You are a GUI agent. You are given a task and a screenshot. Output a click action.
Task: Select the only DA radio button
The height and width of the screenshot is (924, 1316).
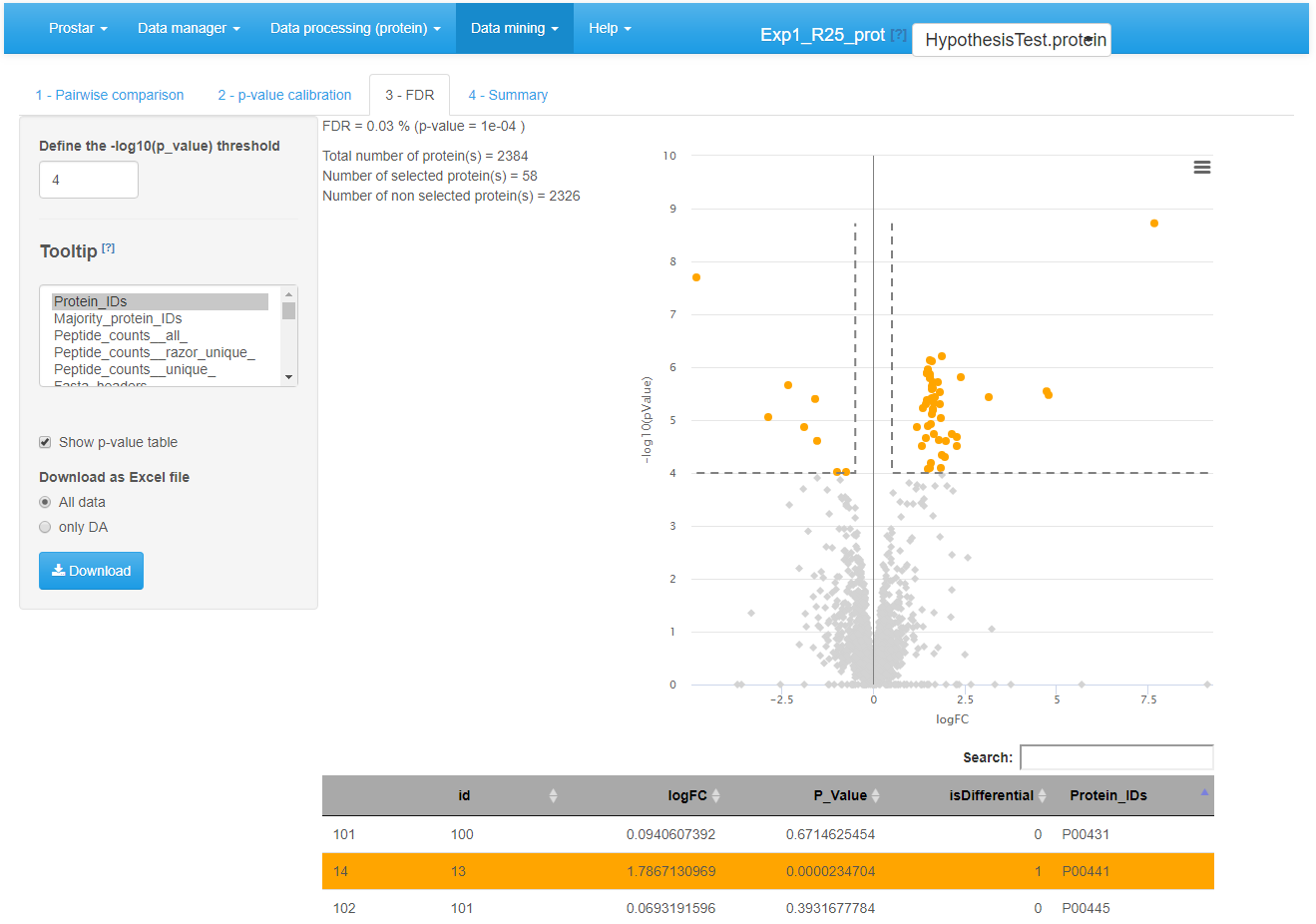(x=45, y=527)
